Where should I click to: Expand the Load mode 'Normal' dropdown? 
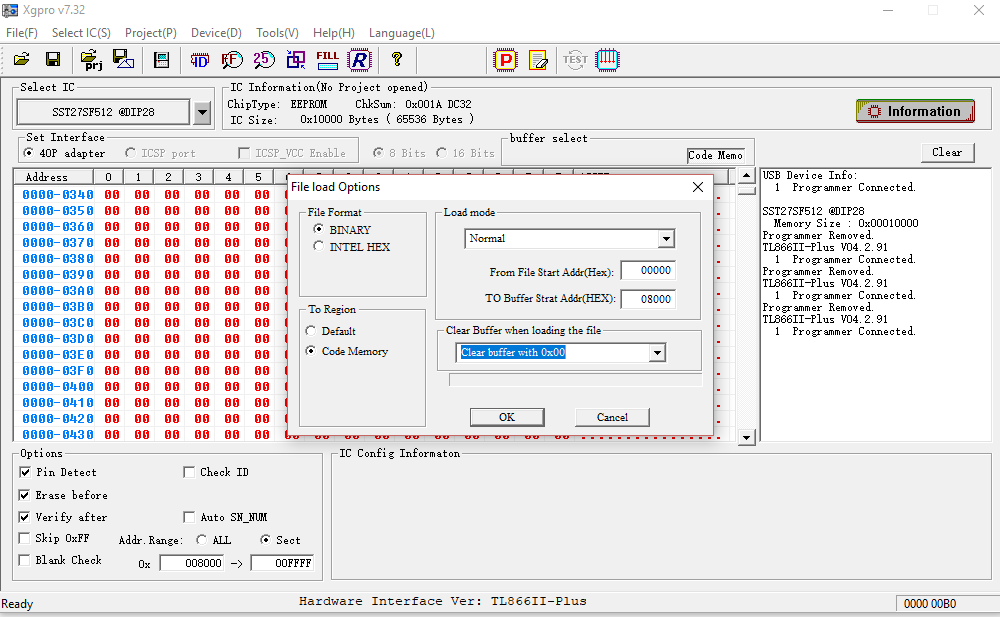click(665, 239)
